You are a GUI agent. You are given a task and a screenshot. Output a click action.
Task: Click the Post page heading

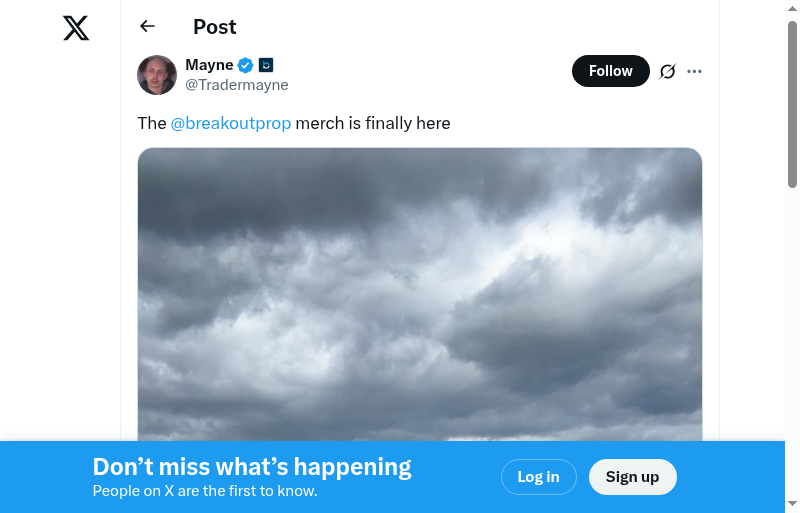click(215, 27)
